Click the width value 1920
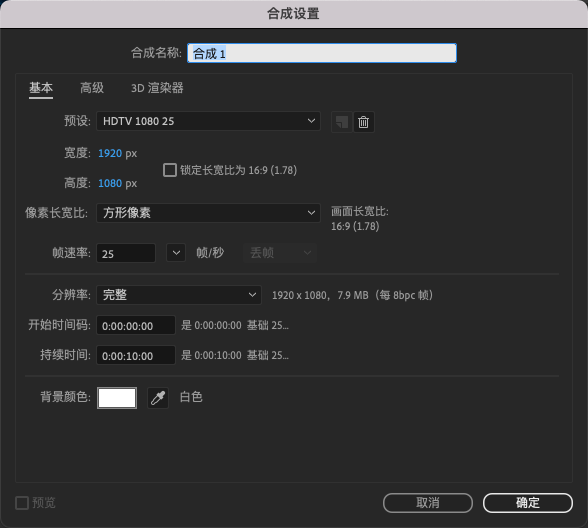The height and width of the screenshot is (528, 588). tap(110, 153)
